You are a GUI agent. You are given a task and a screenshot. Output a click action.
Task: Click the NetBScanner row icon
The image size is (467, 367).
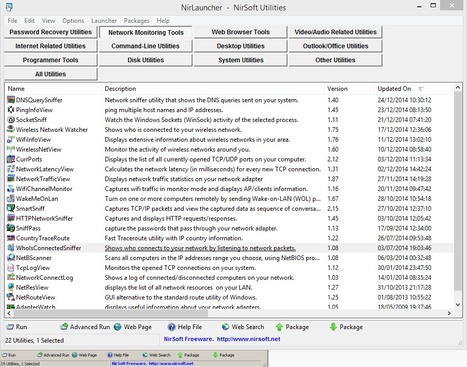click(11, 258)
